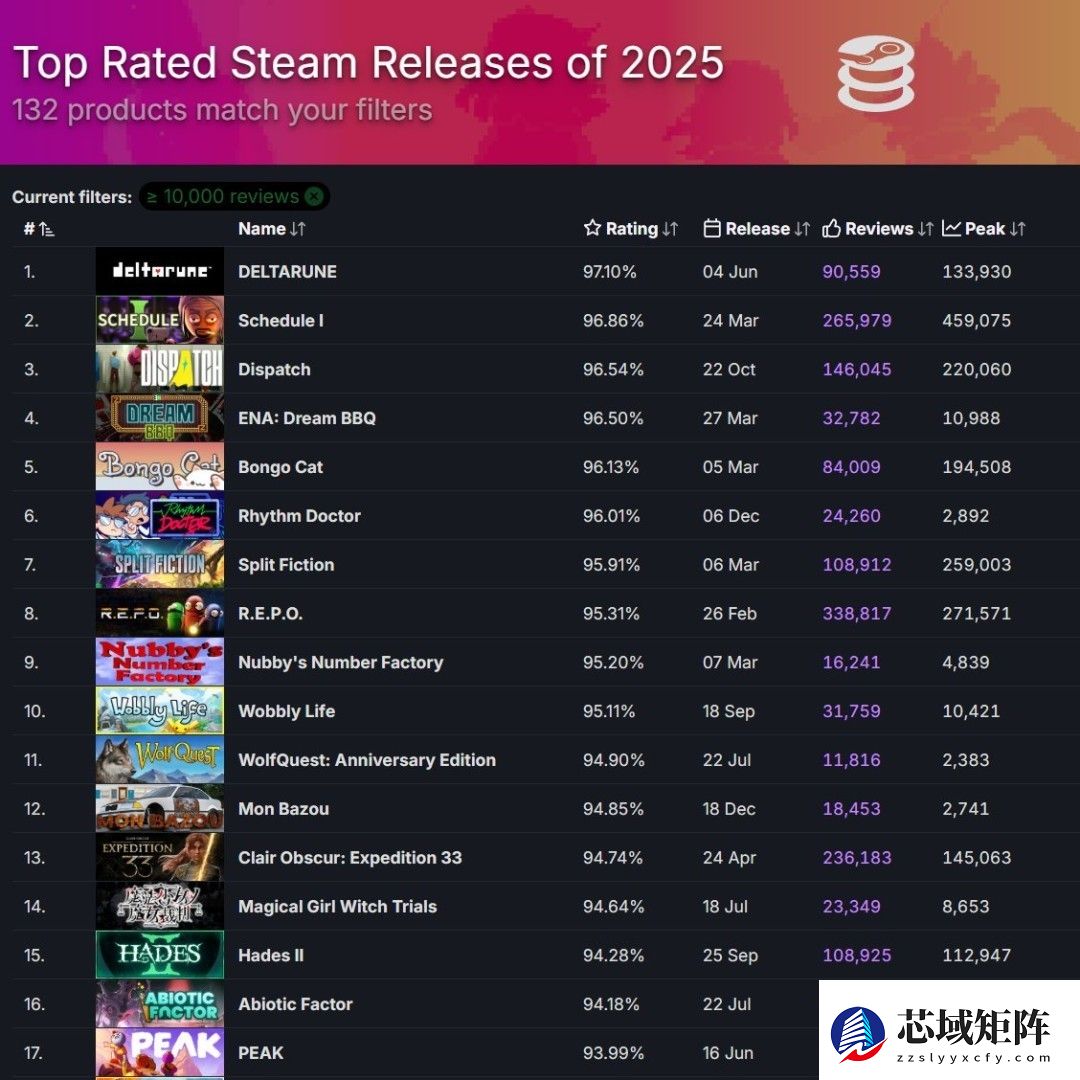Click the SteamDB logo in the pink banner
Screen dimensions: 1080x1080
875,72
